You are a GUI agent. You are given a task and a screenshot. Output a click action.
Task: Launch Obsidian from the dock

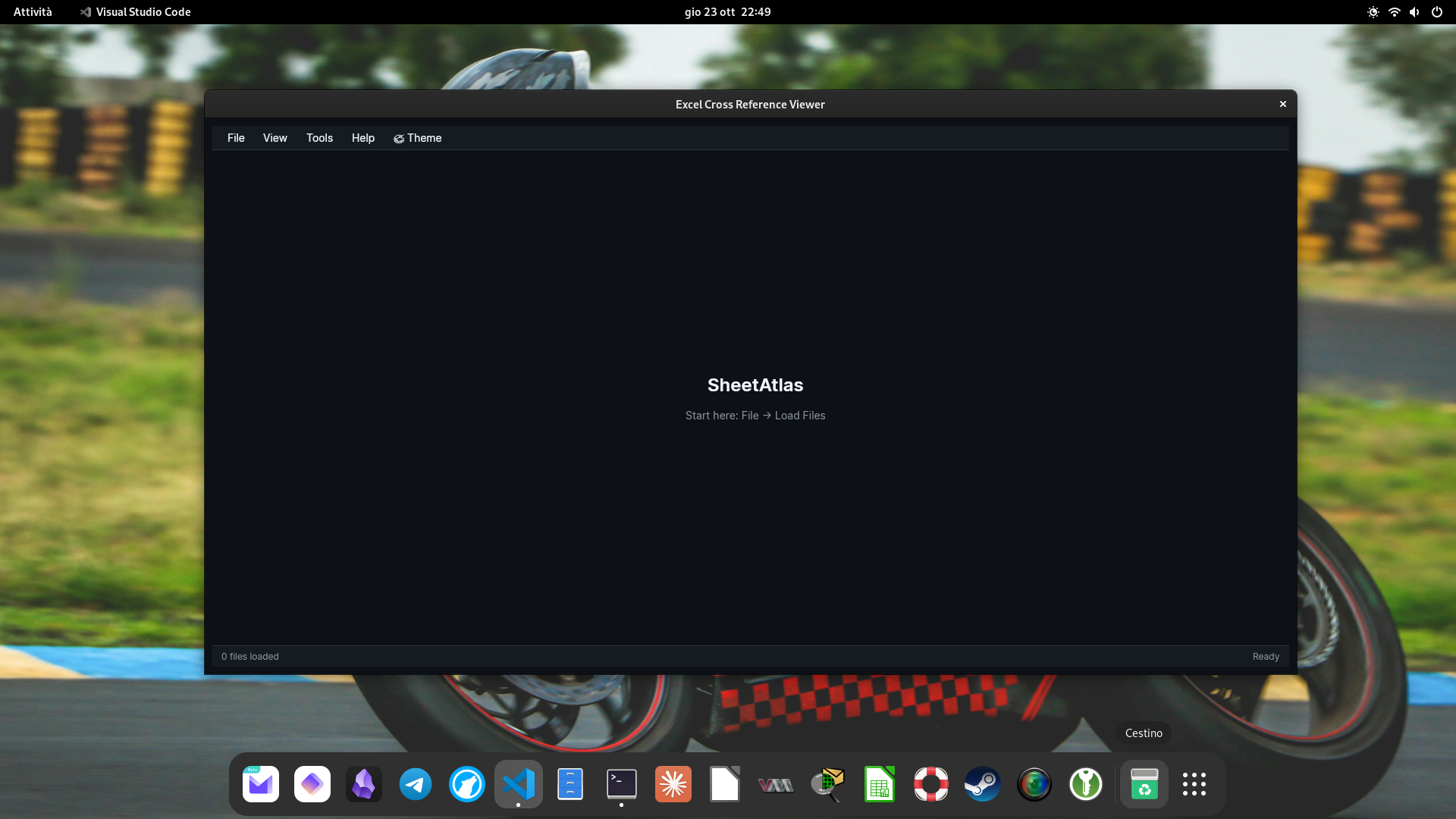coord(363,784)
